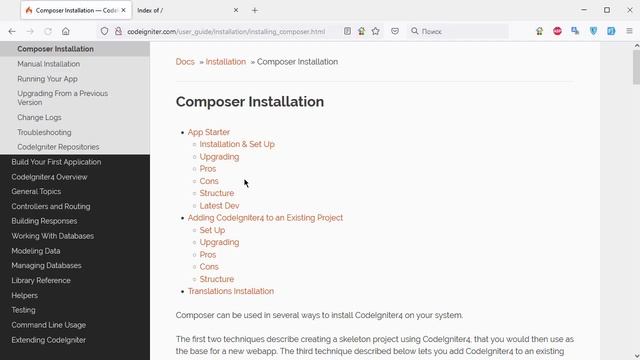Expand Building Responses section

point(44,221)
